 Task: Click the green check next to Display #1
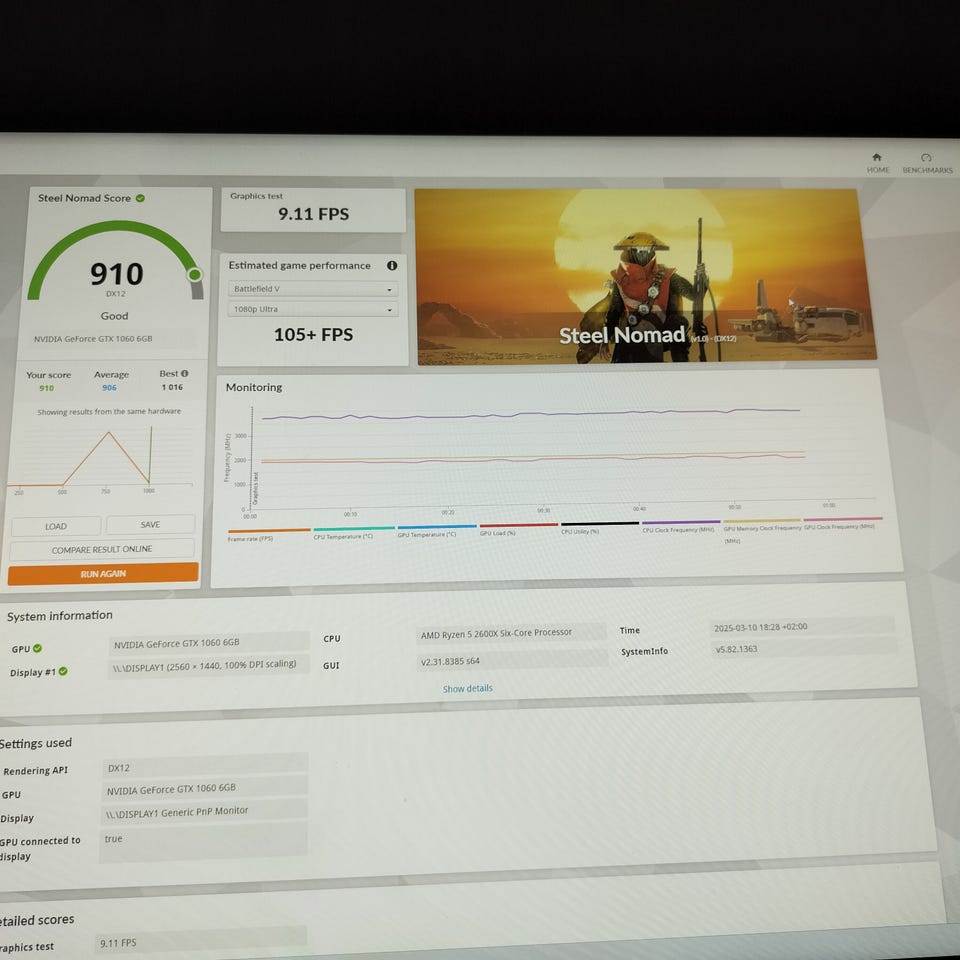point(63,672)
